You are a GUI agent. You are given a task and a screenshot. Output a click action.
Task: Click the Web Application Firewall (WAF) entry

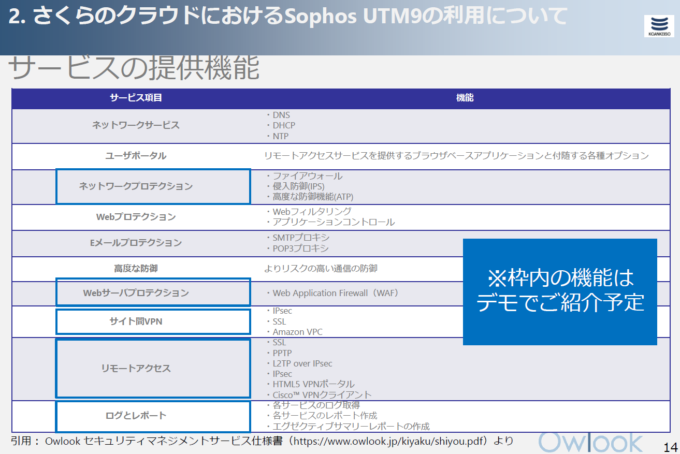pos(335,293)
